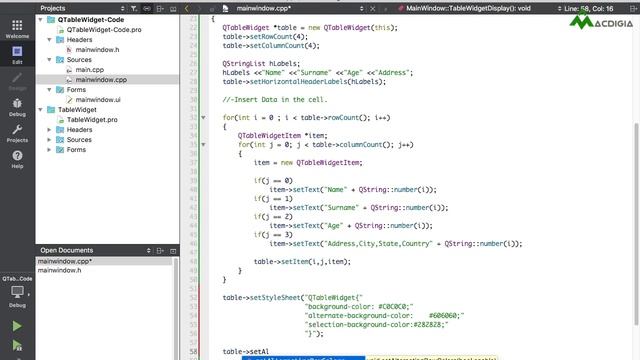
Task: Open the Welcome mode
Action: coord(17,29)
